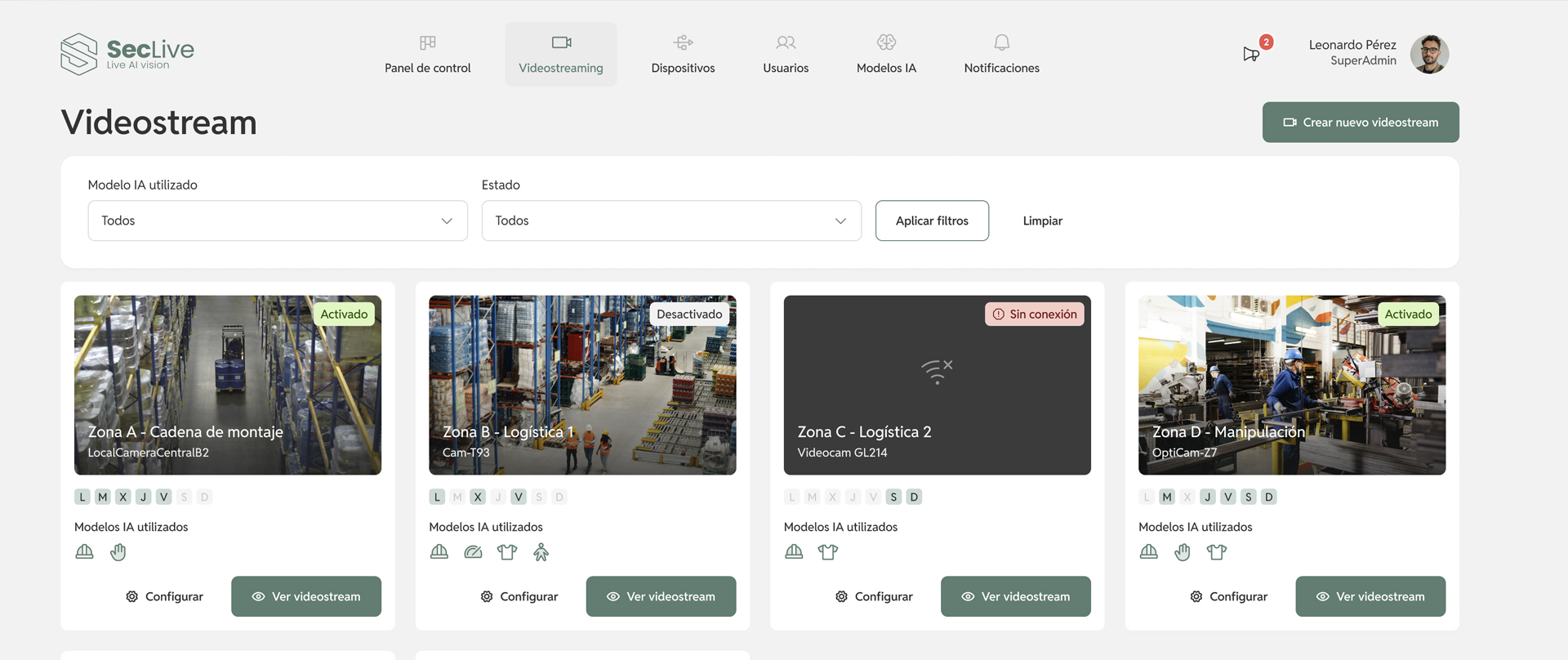Open the Estado filter dropdown
Viewport: 1568px width, 660px height.
click(x=671, y=221)
